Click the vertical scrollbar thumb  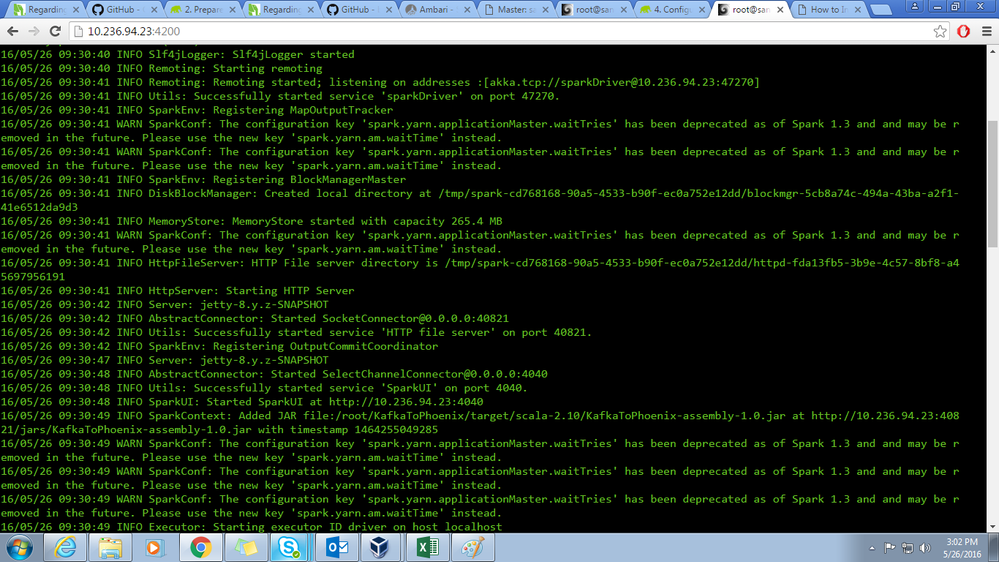point(993,185)
